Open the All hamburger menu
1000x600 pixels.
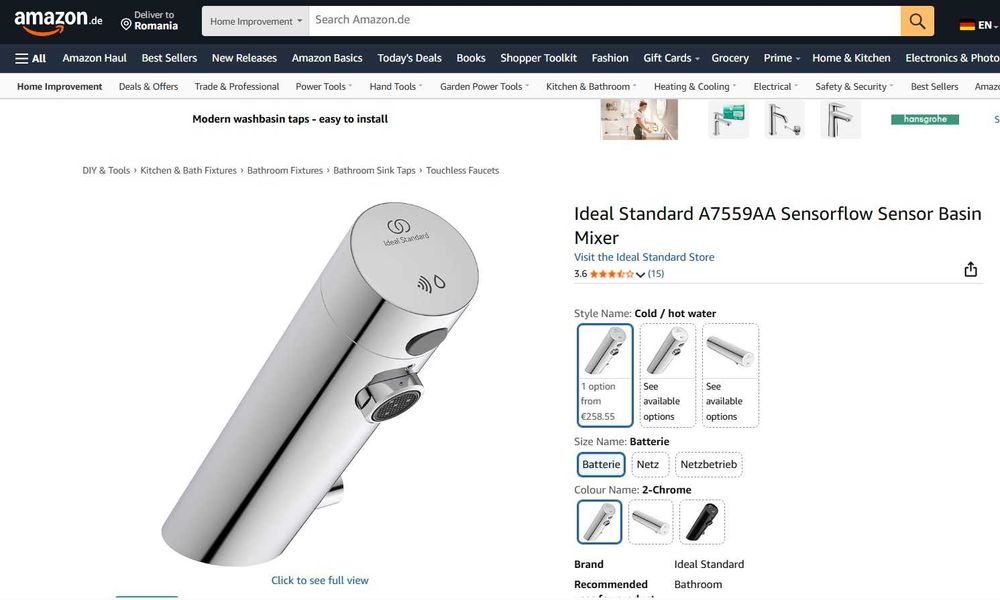coord(30,58)
